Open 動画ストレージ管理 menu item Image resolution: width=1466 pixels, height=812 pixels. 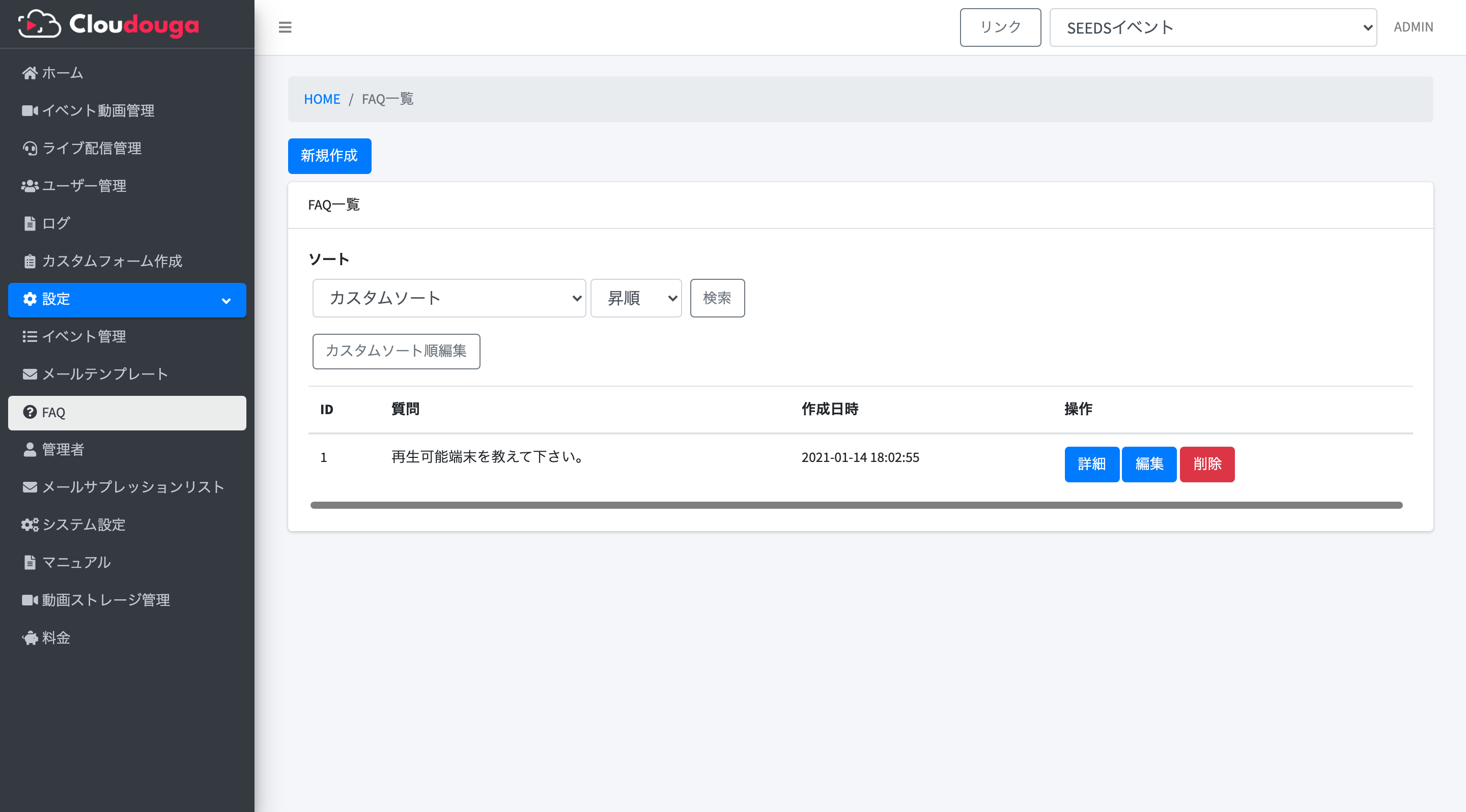(127, 600)
